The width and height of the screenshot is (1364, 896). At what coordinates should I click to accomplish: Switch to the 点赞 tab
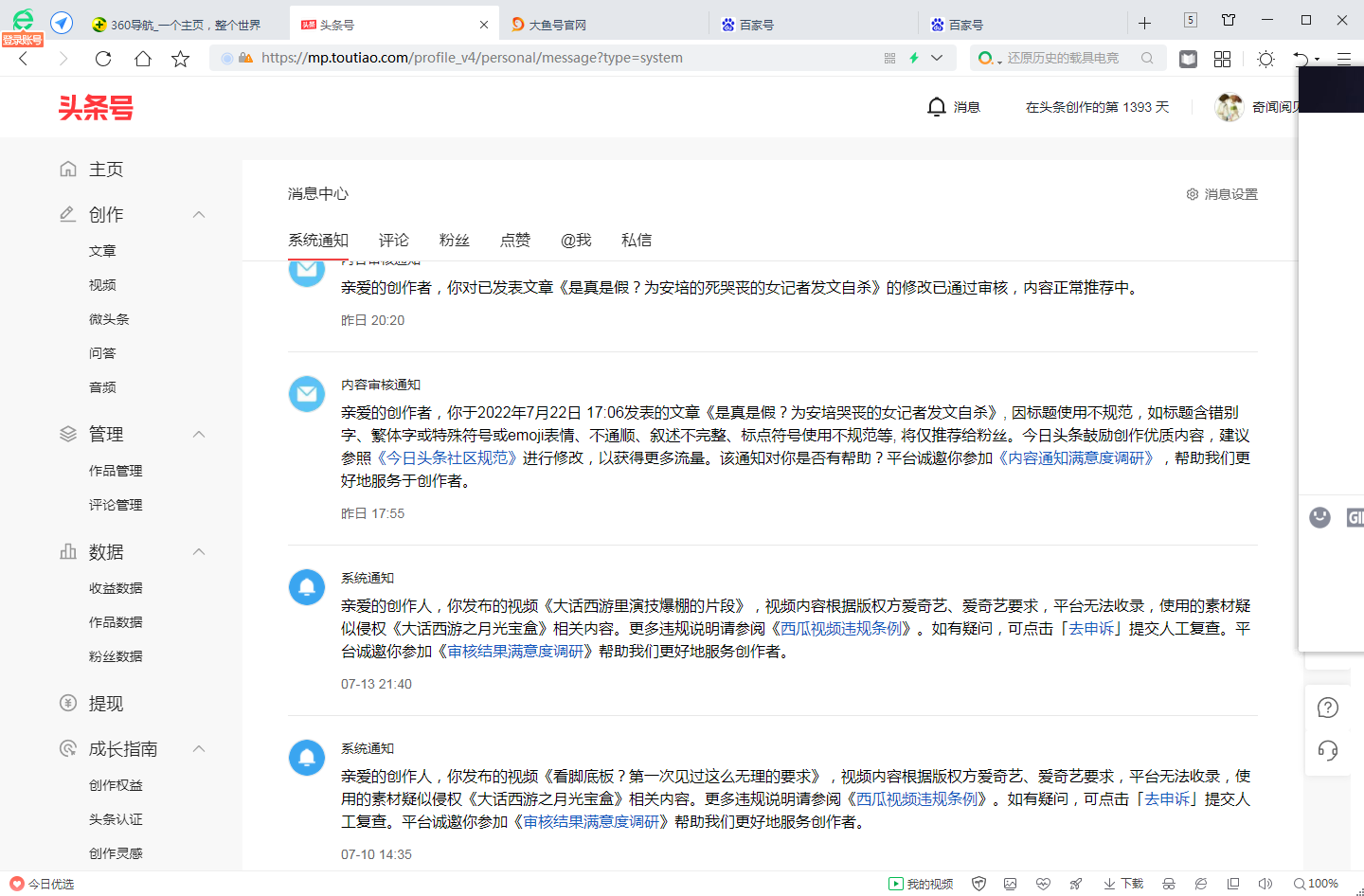click(515, 241)
